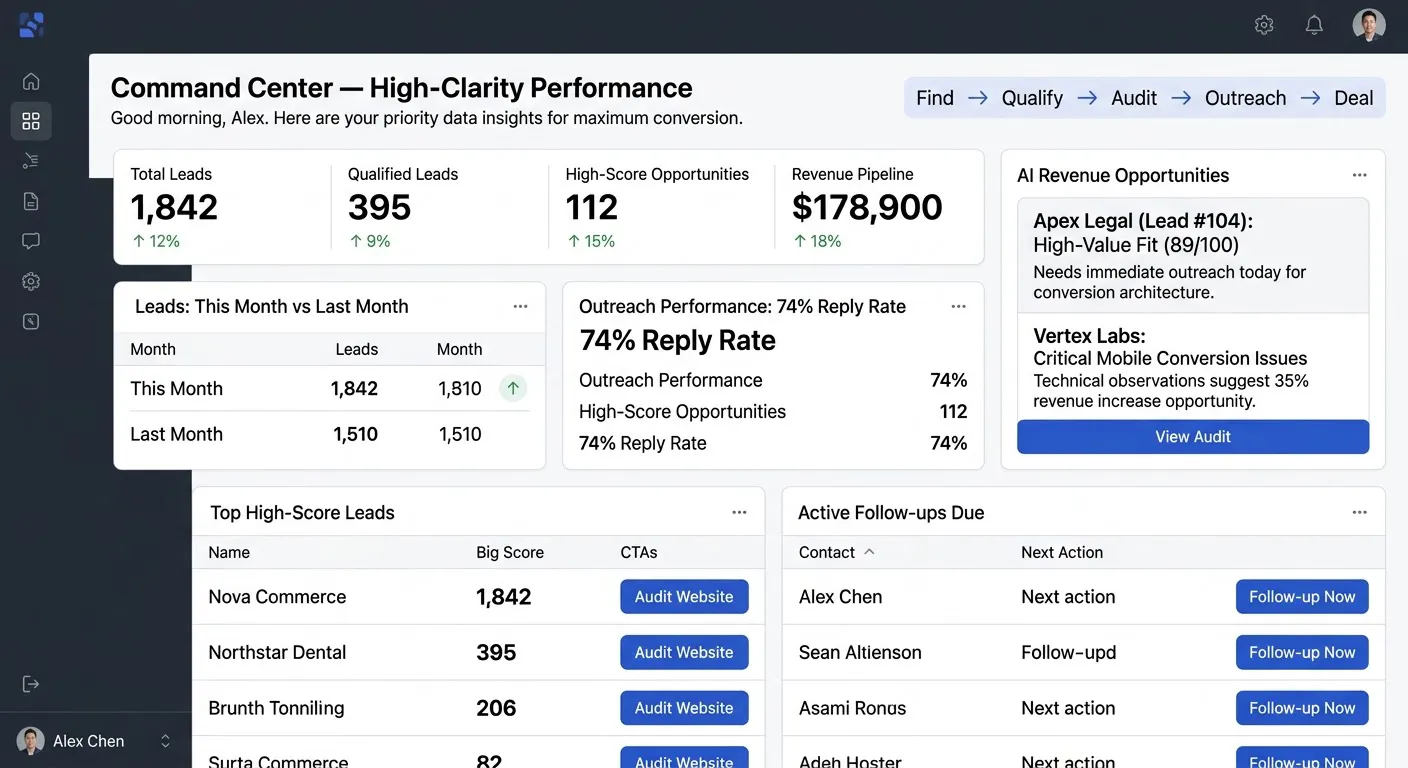1408x768 pixels.
Task: Open the lead list icon in sidebar
Action: click(x=31, y=161)
